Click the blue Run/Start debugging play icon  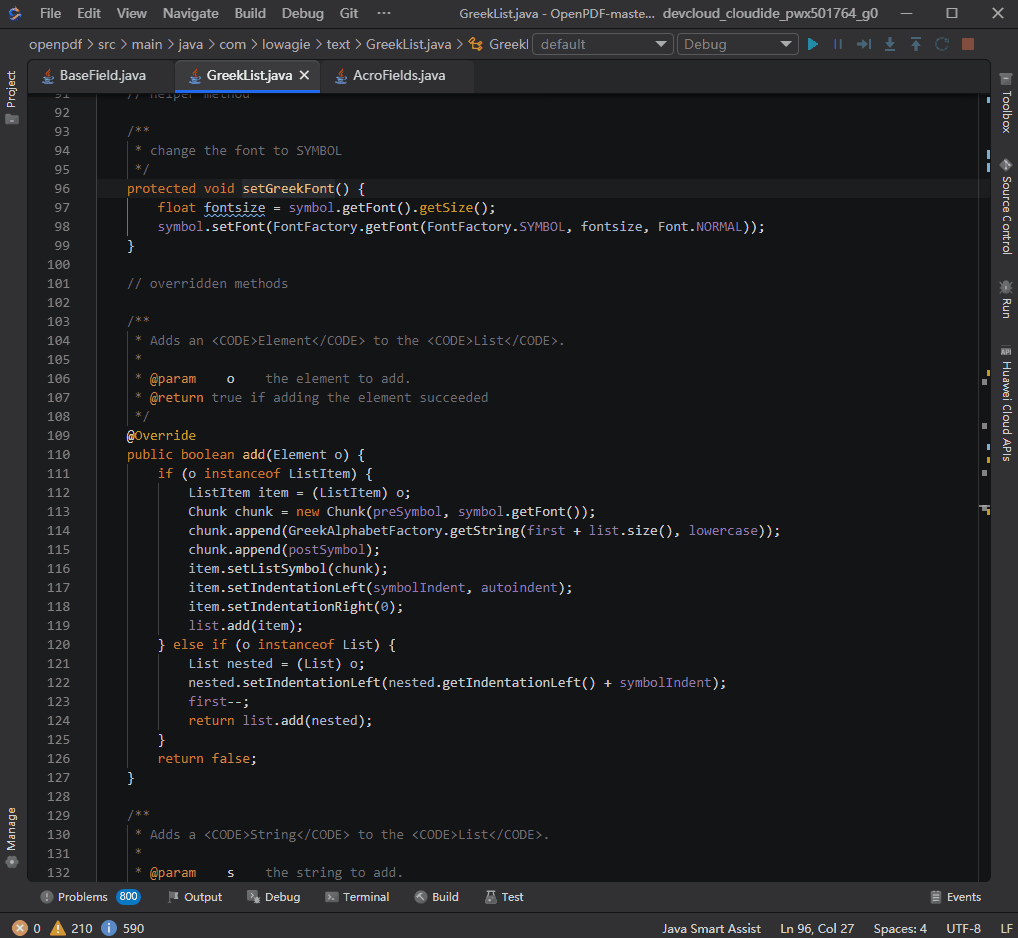813,44
